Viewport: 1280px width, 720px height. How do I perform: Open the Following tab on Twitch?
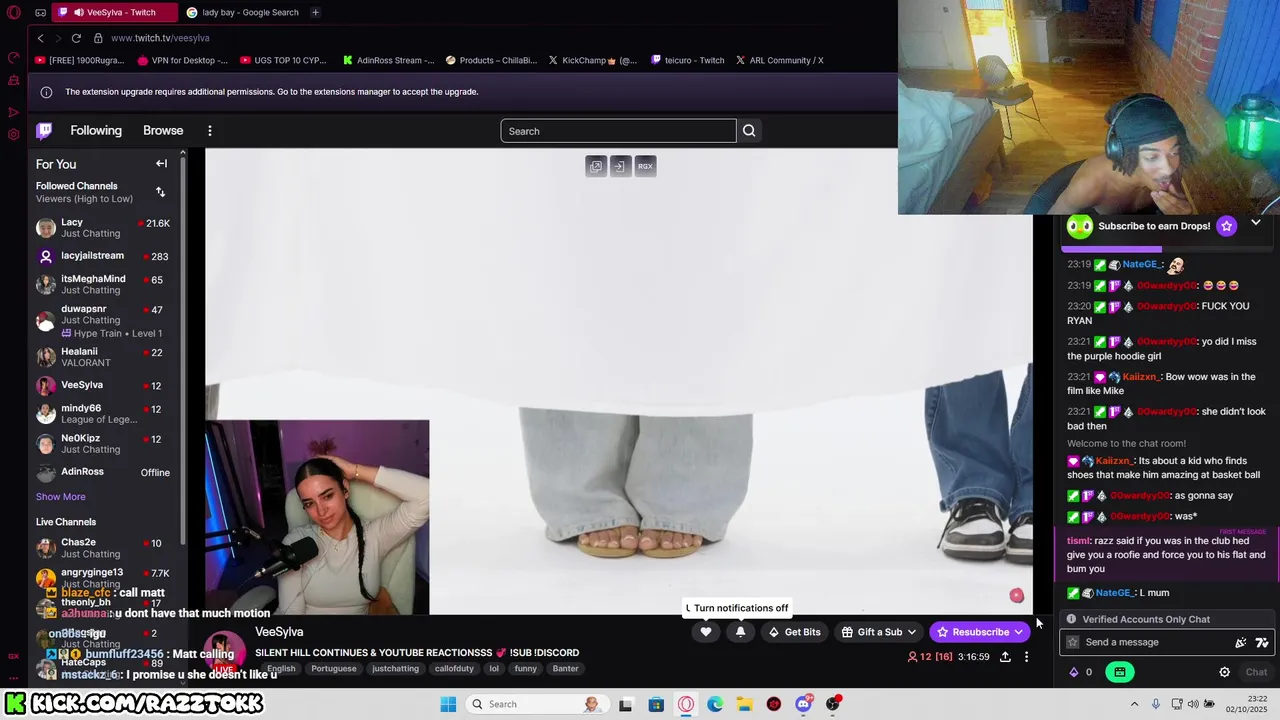click(96, 131)
